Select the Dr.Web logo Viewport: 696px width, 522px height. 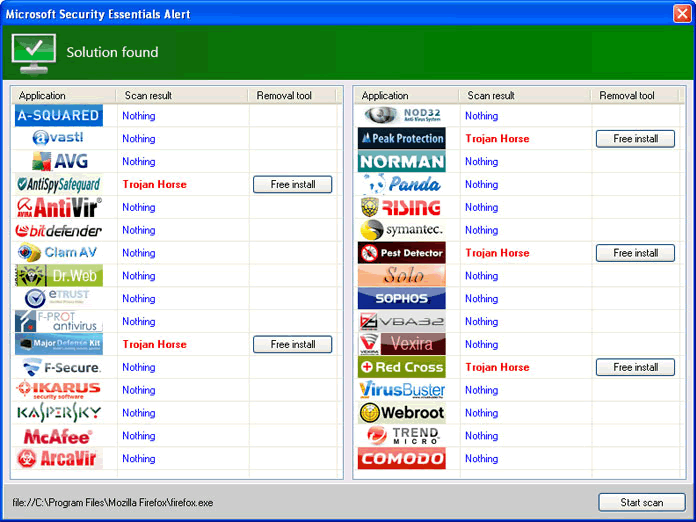pyautogui.click(x=59, y=276)
